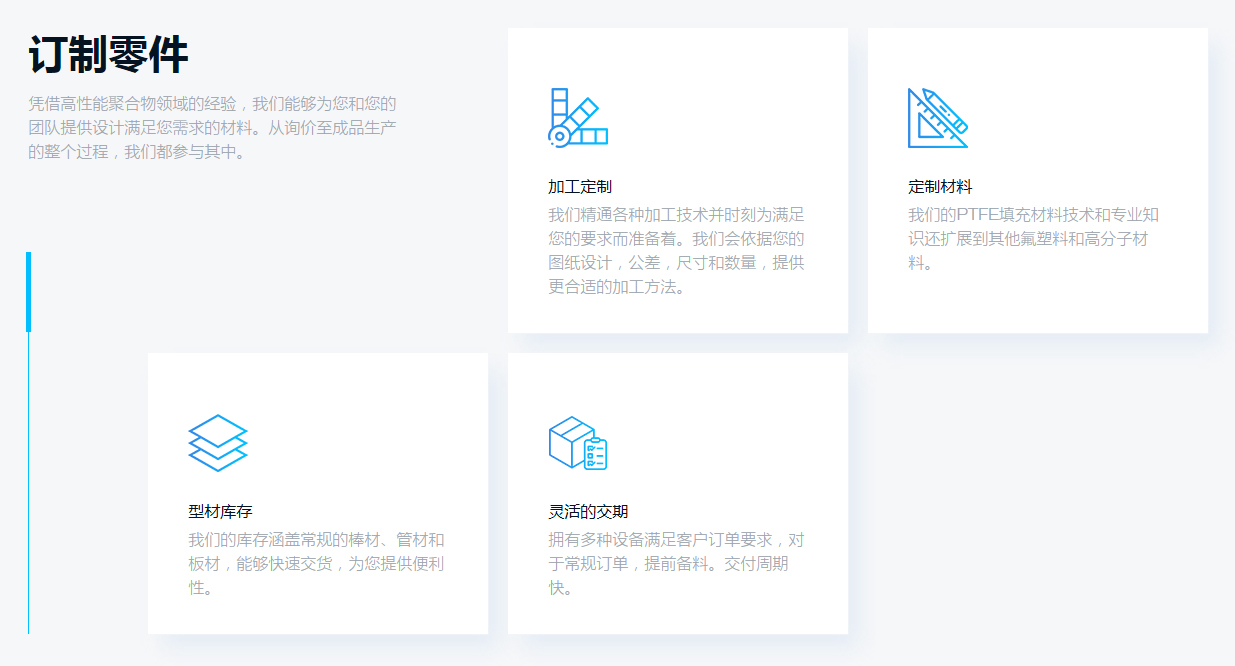Click the 灵活的交期 description paragraph

pyautogui.click(x=676, y=564)
